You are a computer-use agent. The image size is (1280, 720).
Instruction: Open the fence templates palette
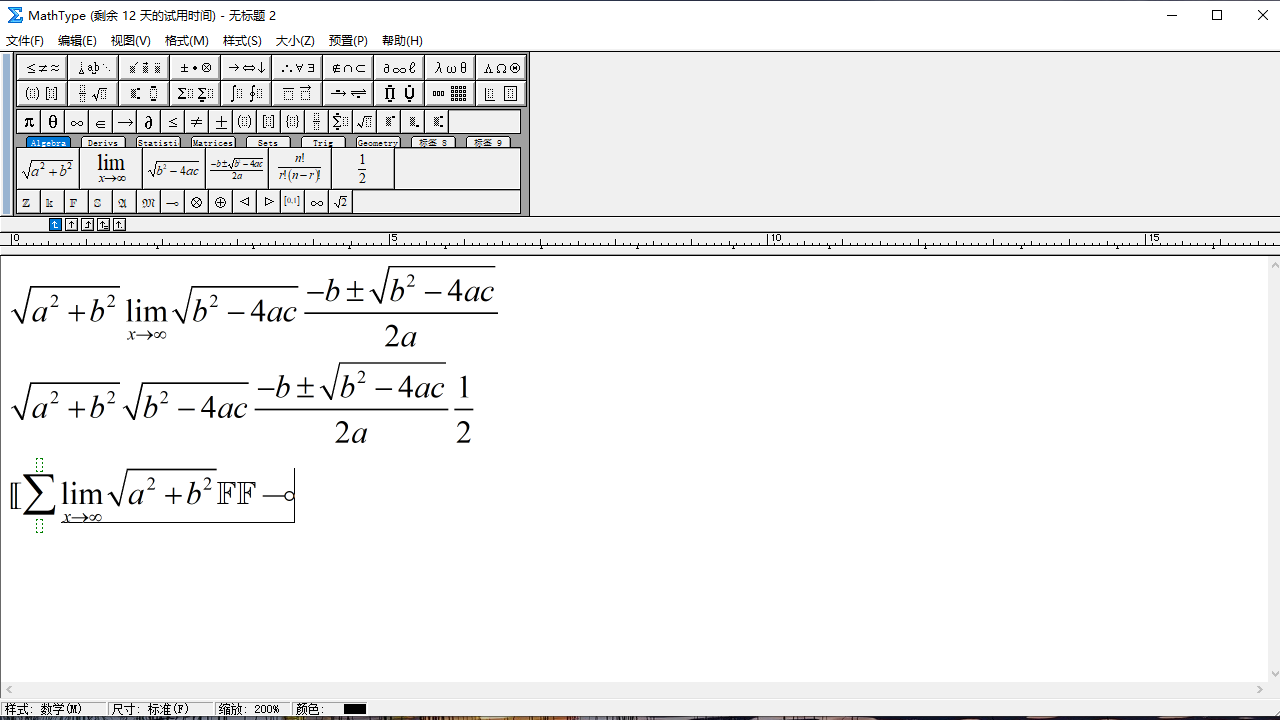pyautogui.click(x=42, y=94)
